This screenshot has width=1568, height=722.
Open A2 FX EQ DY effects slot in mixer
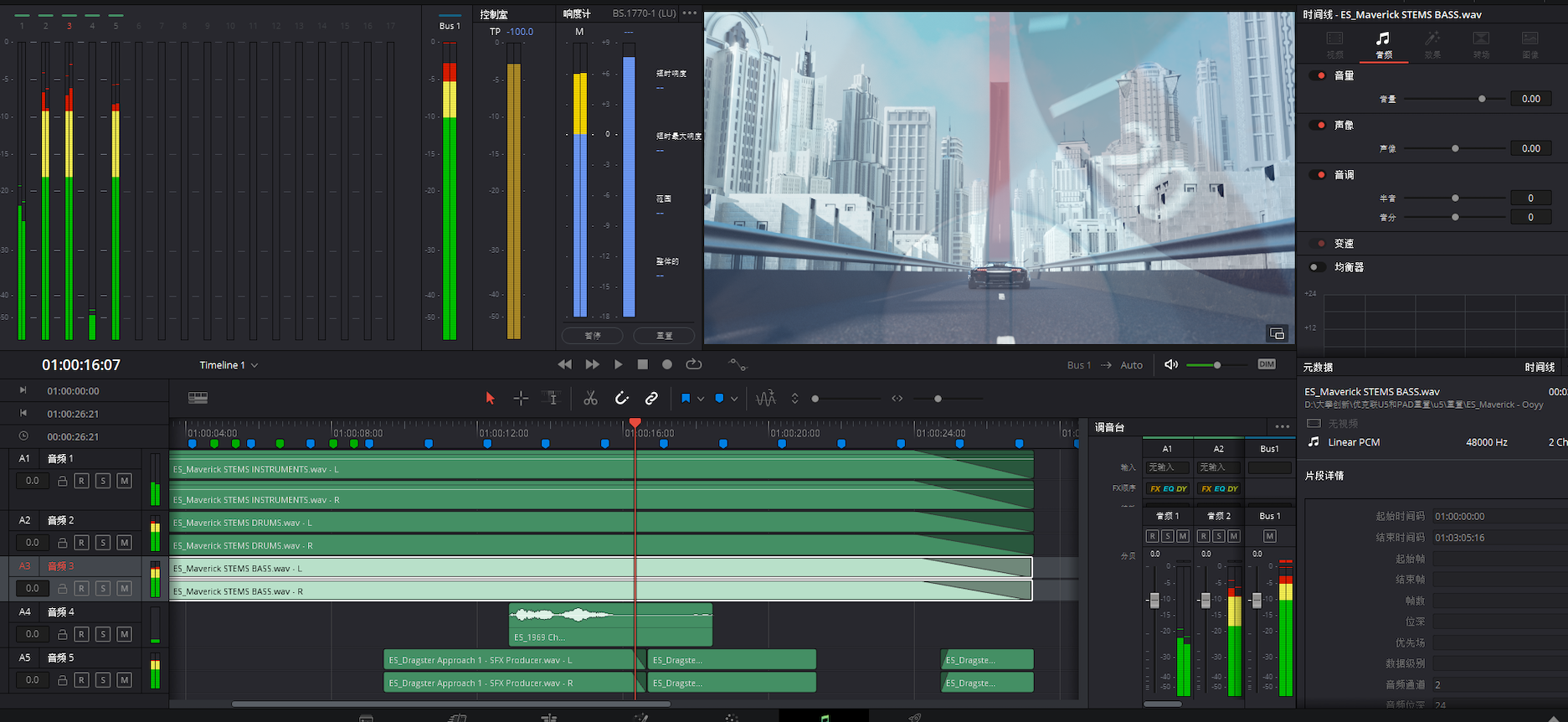[x=1219, y=488]
